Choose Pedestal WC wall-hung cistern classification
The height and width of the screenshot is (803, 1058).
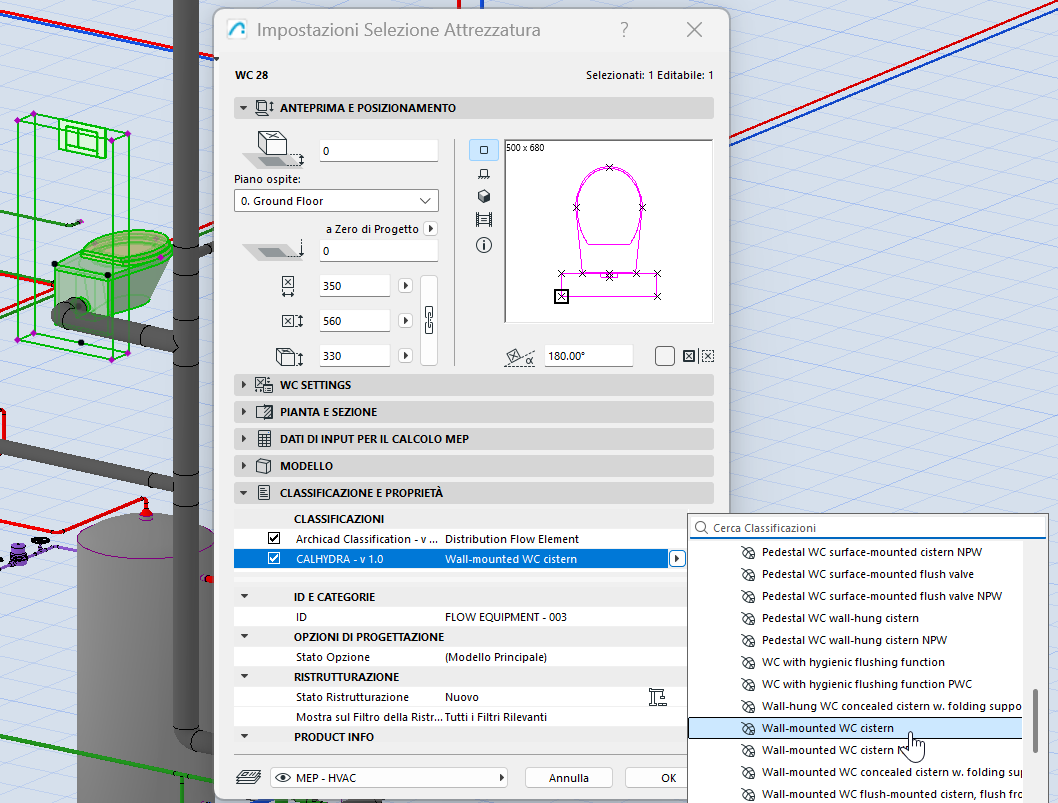839,618
